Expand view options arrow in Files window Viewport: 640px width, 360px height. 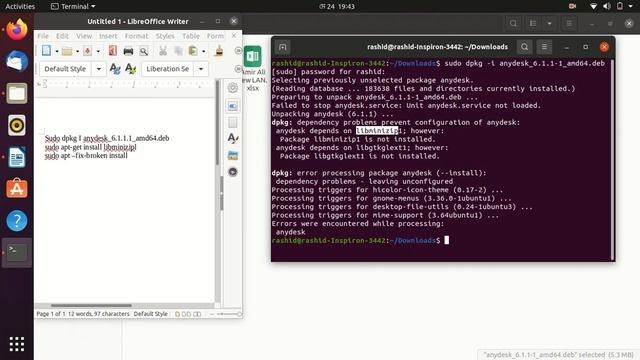click(x=549, y=23)
